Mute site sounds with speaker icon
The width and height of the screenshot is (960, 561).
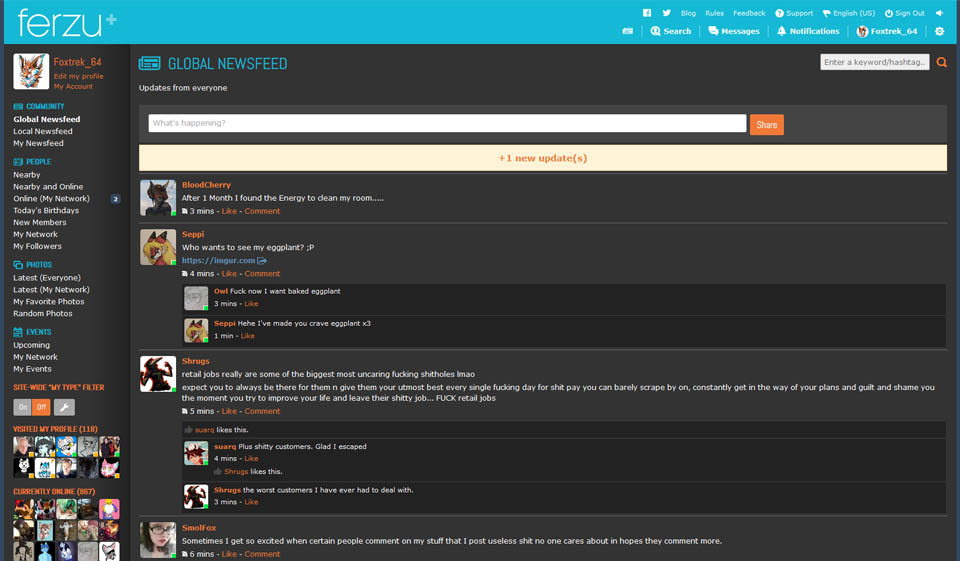940,13
